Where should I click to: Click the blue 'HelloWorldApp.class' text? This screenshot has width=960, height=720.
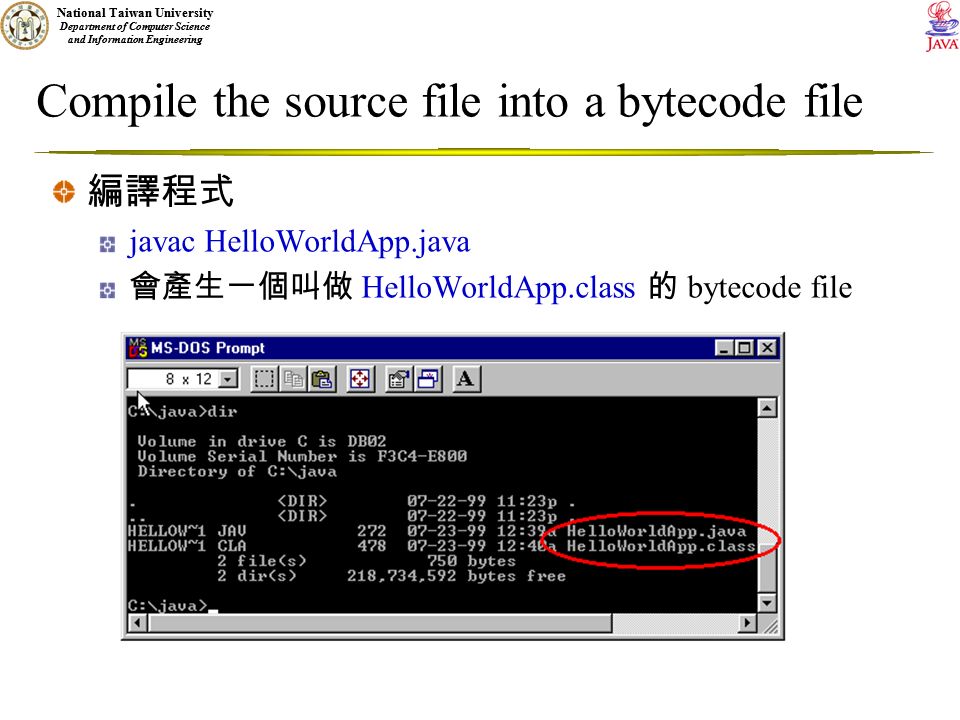pos(498,288)
